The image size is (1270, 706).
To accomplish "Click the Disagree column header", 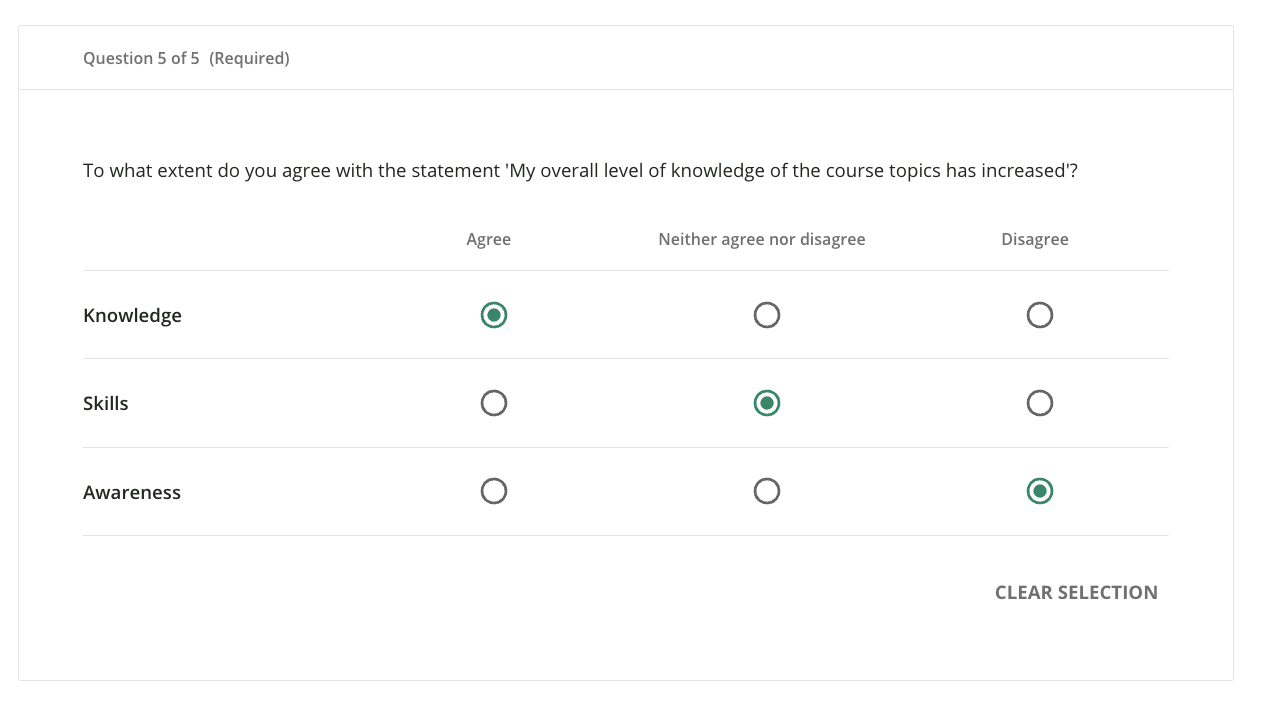I will click(x=1035, y=239).
